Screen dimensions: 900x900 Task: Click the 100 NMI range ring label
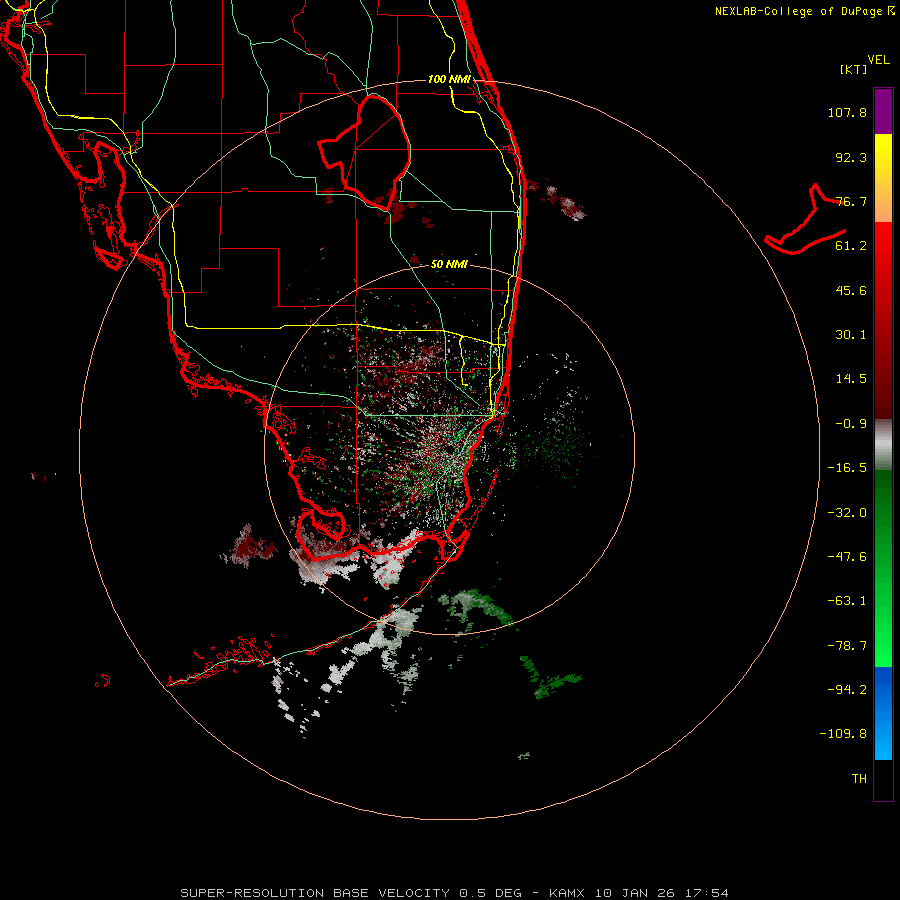(449, 79)
